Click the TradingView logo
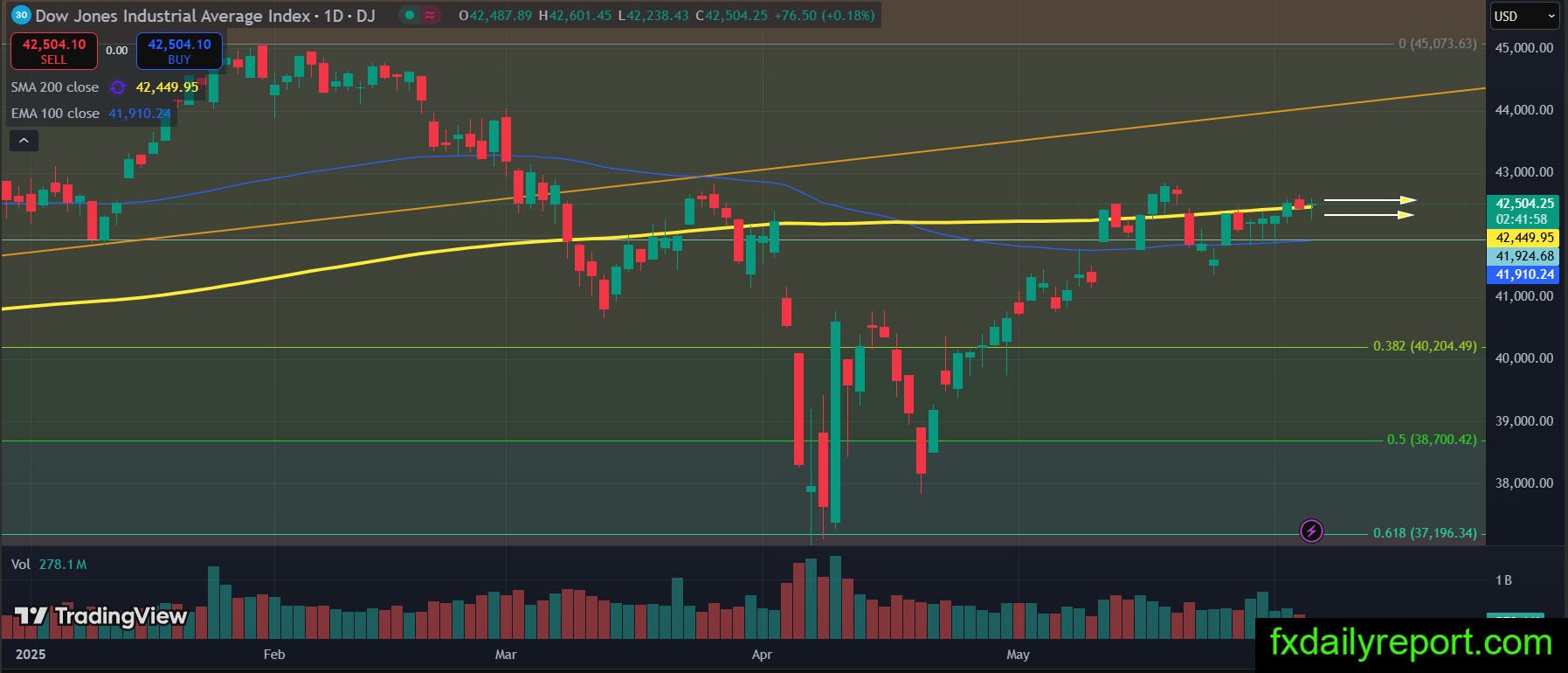1568x673 pixels. [x=101, y=616]
